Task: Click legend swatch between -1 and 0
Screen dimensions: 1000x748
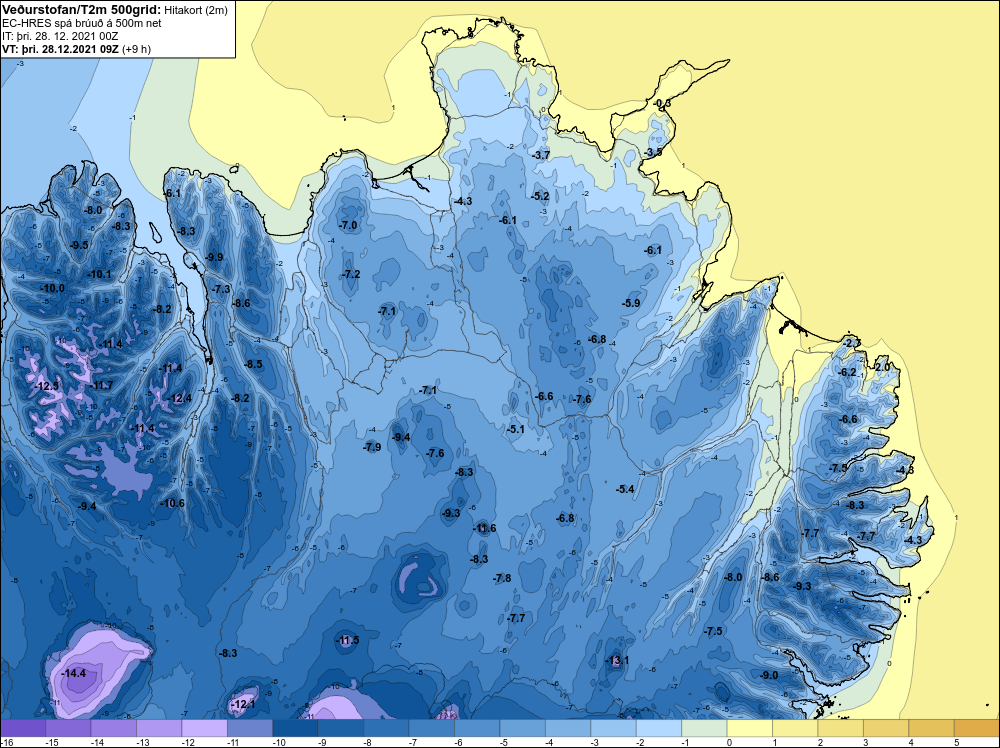Action: tap(704, 728)
